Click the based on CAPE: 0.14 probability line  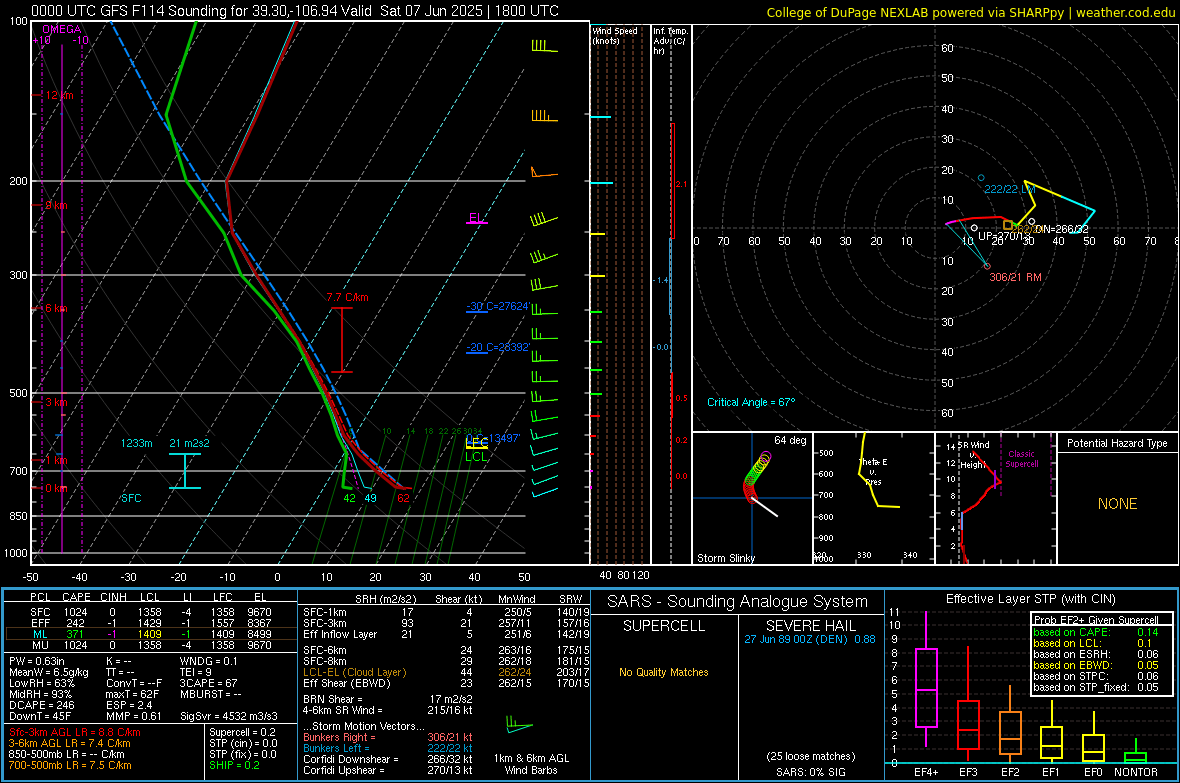pos(1095,632)
